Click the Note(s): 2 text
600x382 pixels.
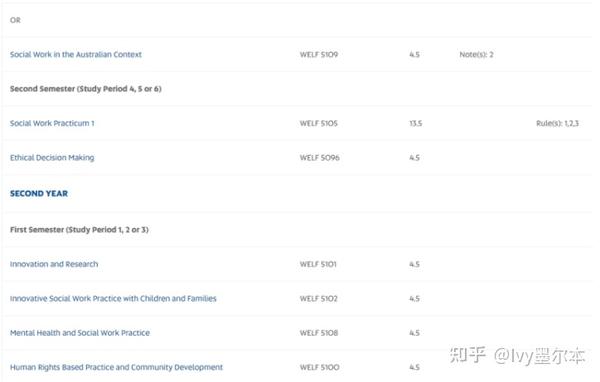click(476, 54)
